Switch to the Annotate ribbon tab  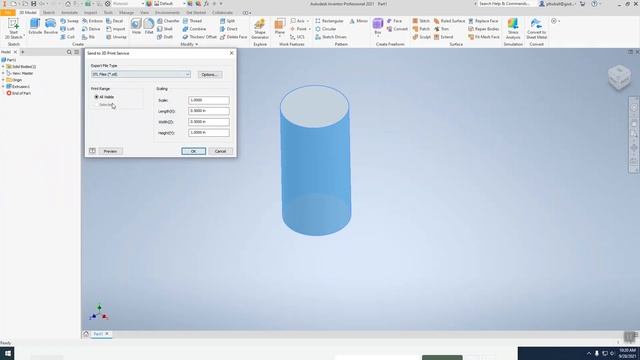click(69, 13)
